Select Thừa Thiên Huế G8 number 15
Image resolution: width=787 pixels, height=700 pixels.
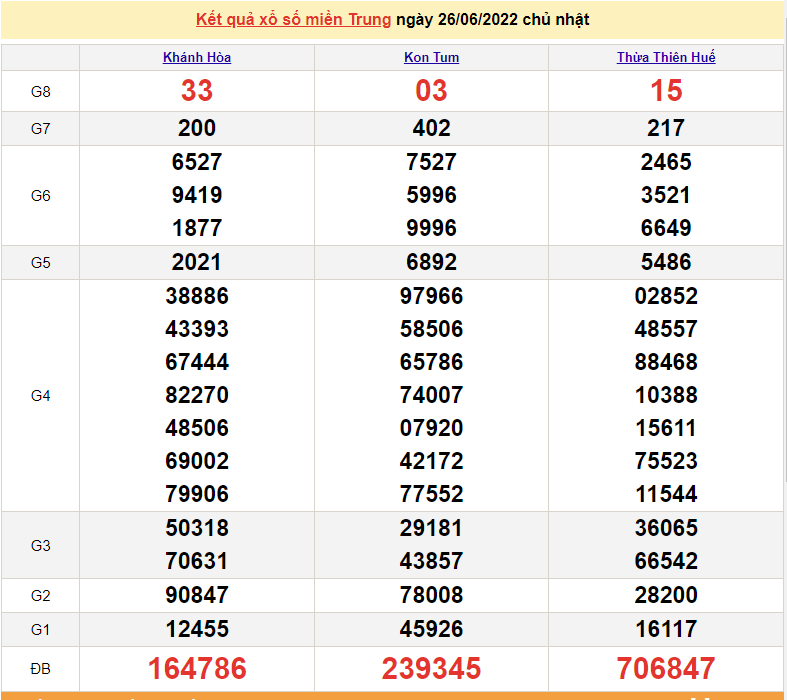tap(666, 91)
